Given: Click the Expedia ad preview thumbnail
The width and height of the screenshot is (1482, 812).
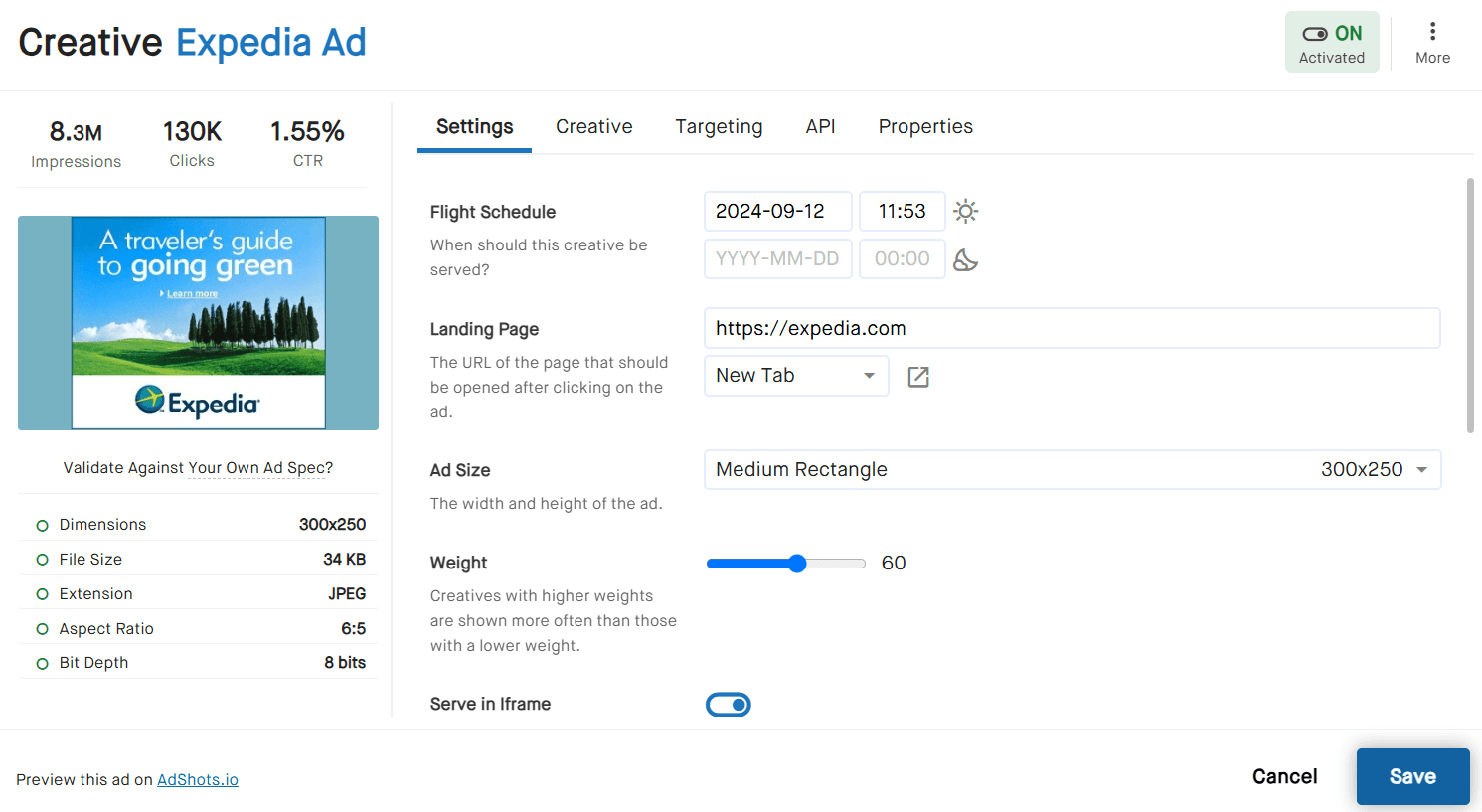Looking at the screenshot, I should (x=198, y=323).
